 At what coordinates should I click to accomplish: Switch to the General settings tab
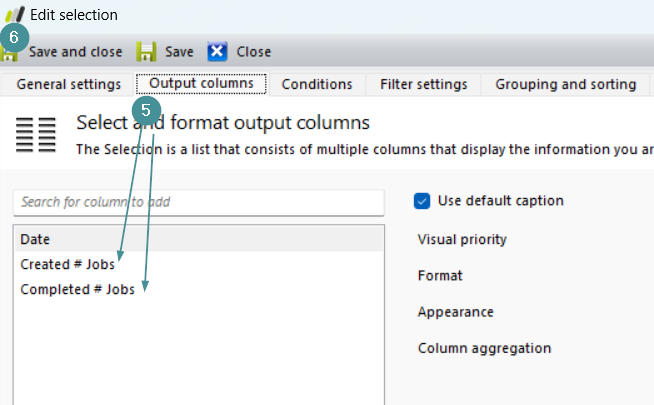click(x=68, y=84)
